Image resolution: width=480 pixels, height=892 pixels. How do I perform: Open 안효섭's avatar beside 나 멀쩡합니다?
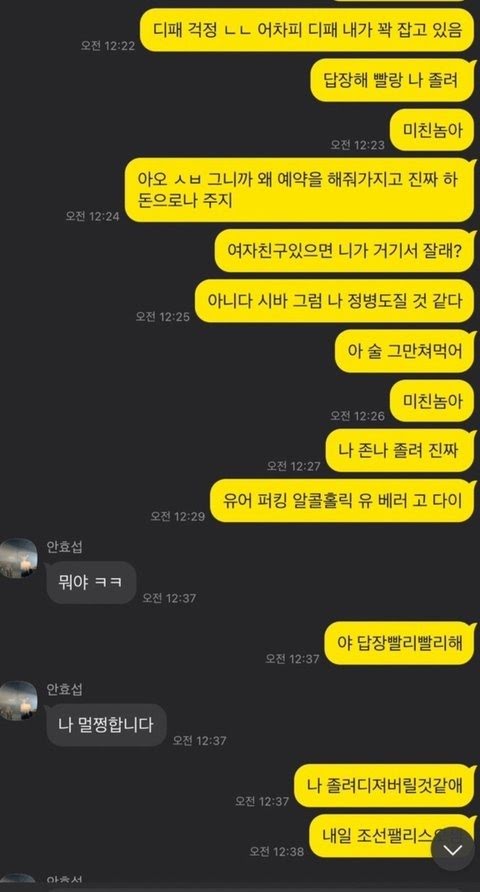pyautogui.click(x=19, y=701)
